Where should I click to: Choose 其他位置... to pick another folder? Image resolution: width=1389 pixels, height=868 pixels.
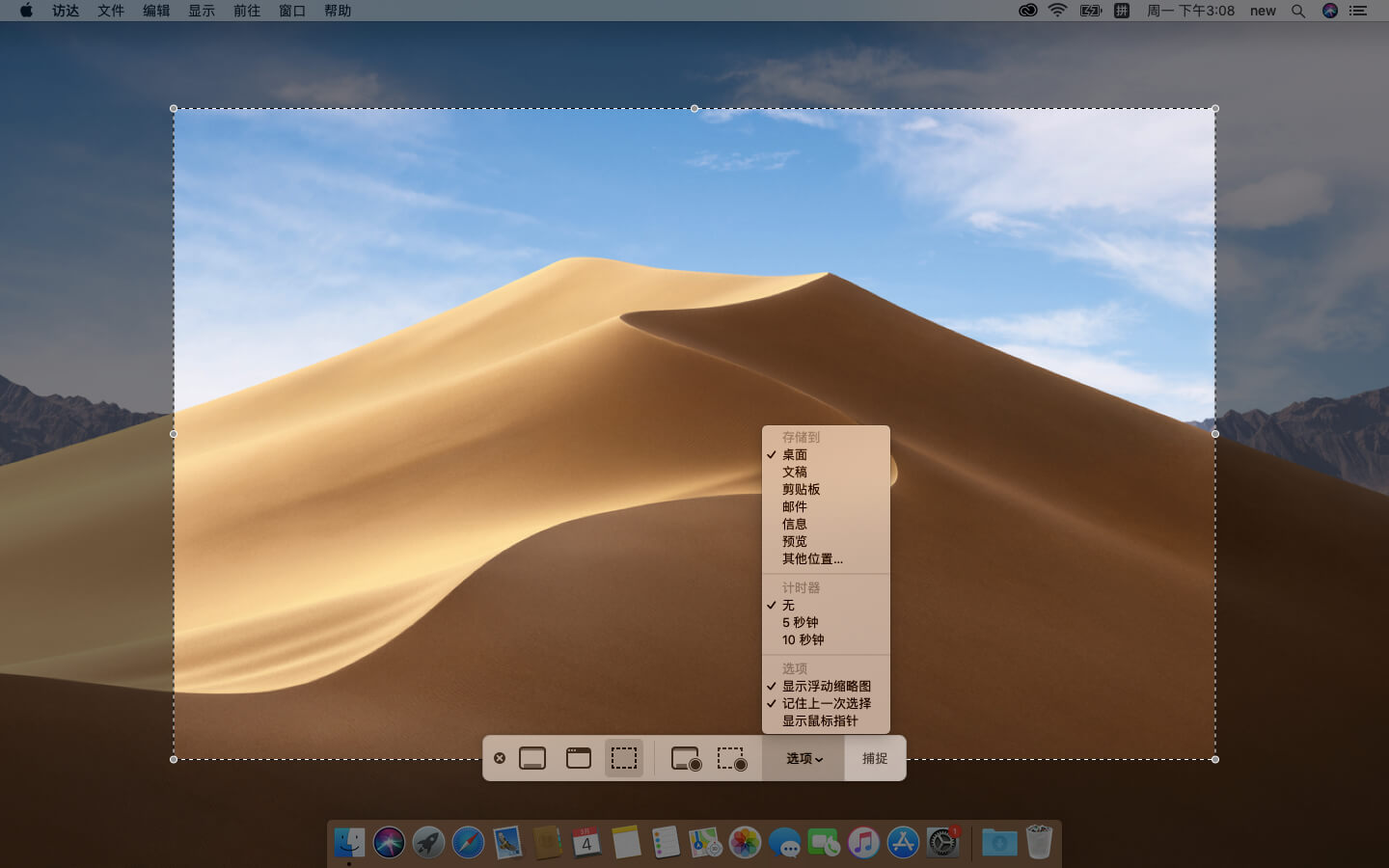(826, 558)
